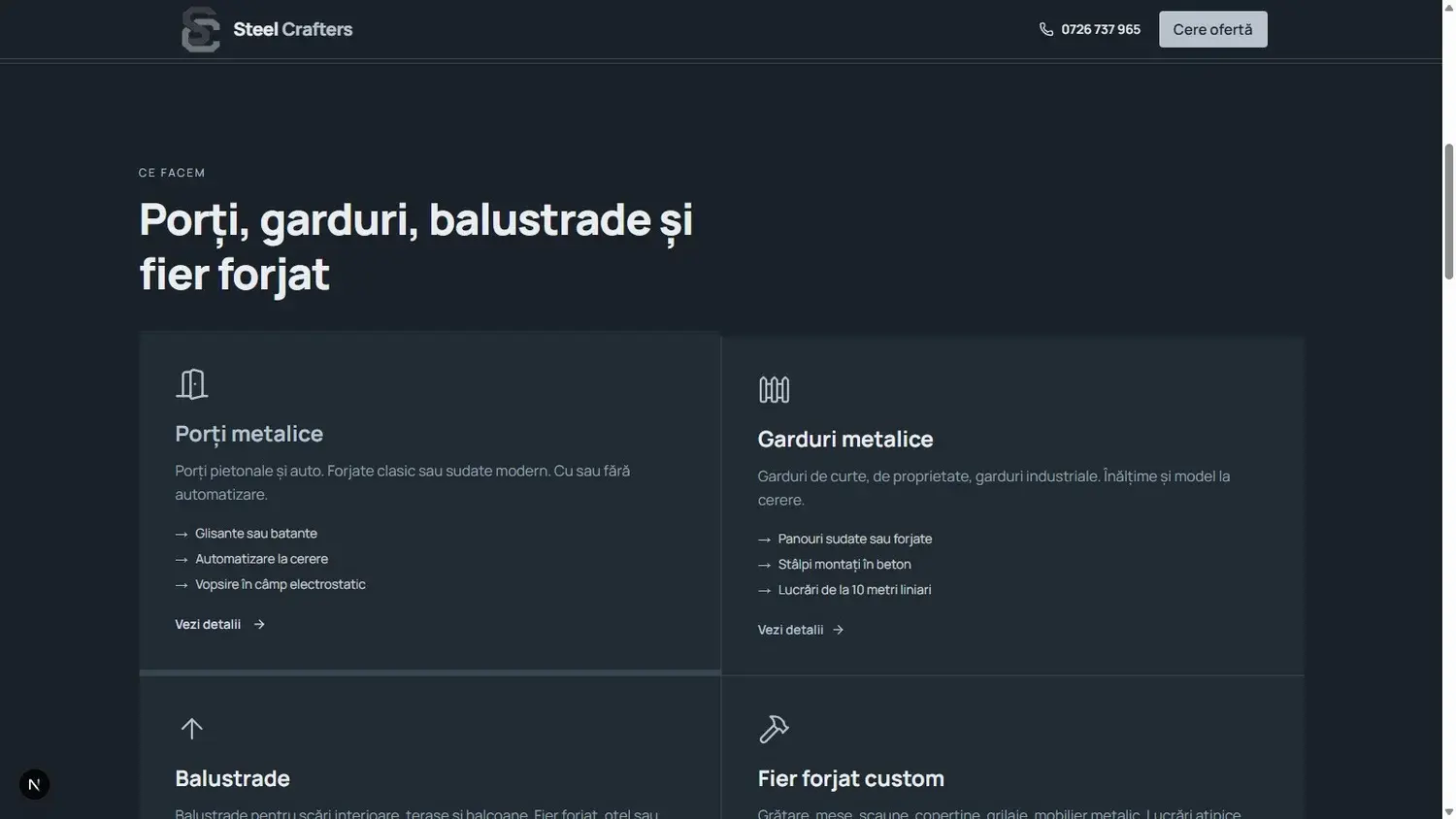Click the arrow bullet beside Vopsire în câmp electrostatic
The height and width of the screenshot is (819, 1456).
click(182, 585)
